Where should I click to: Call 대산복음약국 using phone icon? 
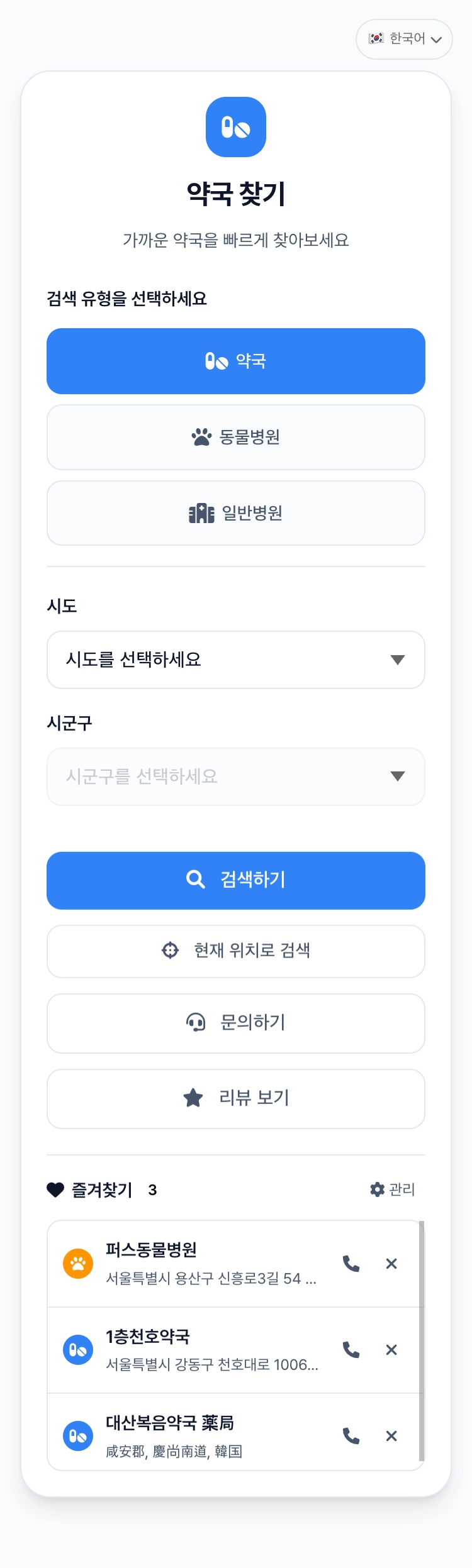tap(351, 1435)
